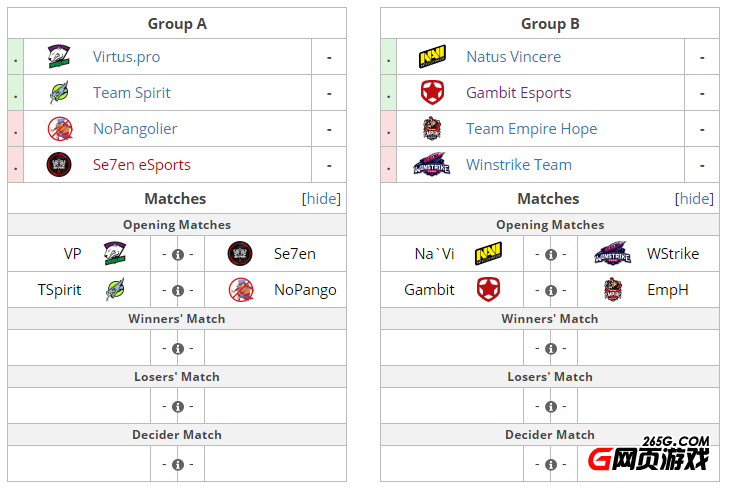Image resolution: width=734 pixels, height=492 pixels.
Task: Open info icon for Group B Winners' Match
Action: (x=551, y=349)
